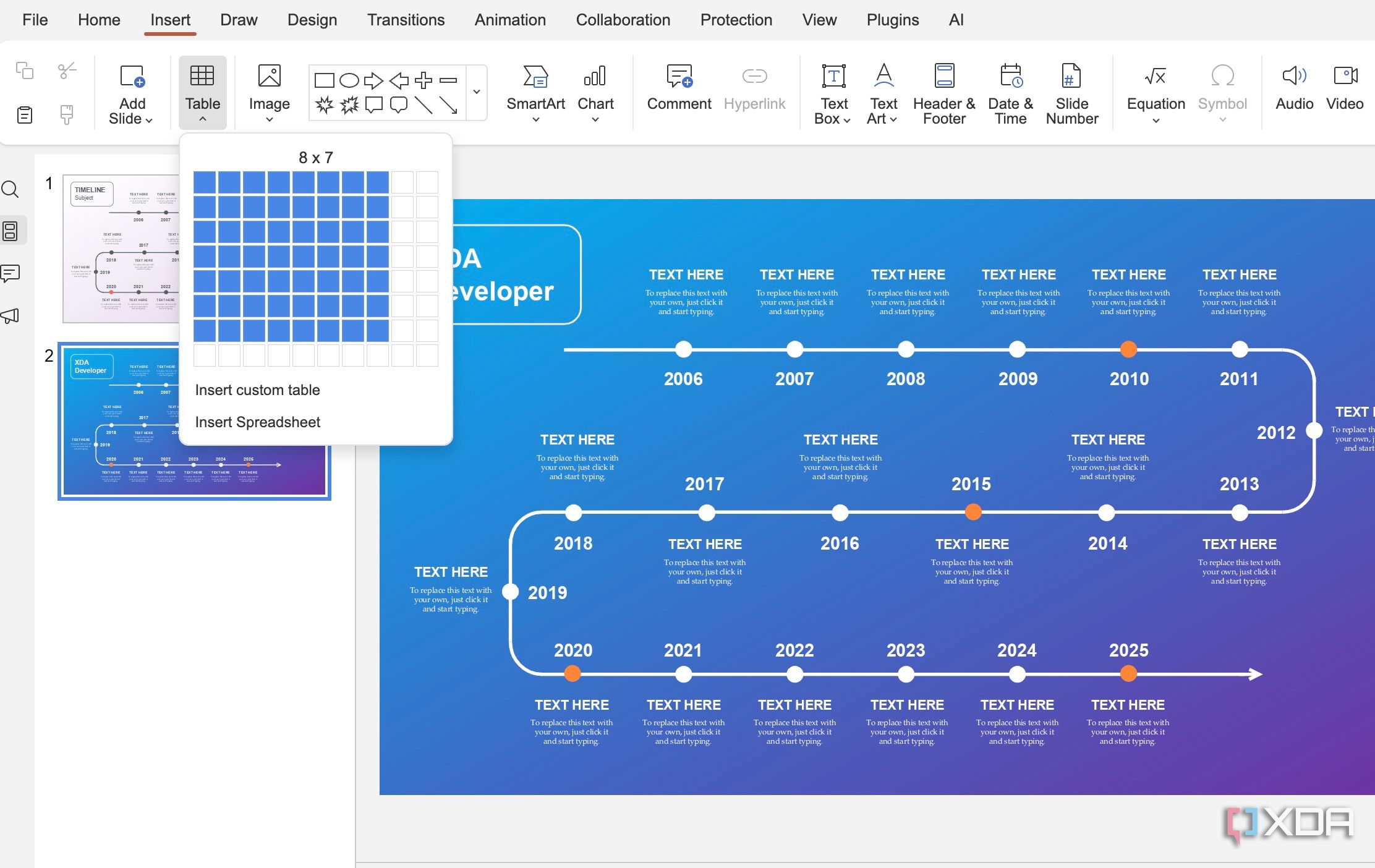
Task: Pick the right arrow shape
Action: (373, 80)
